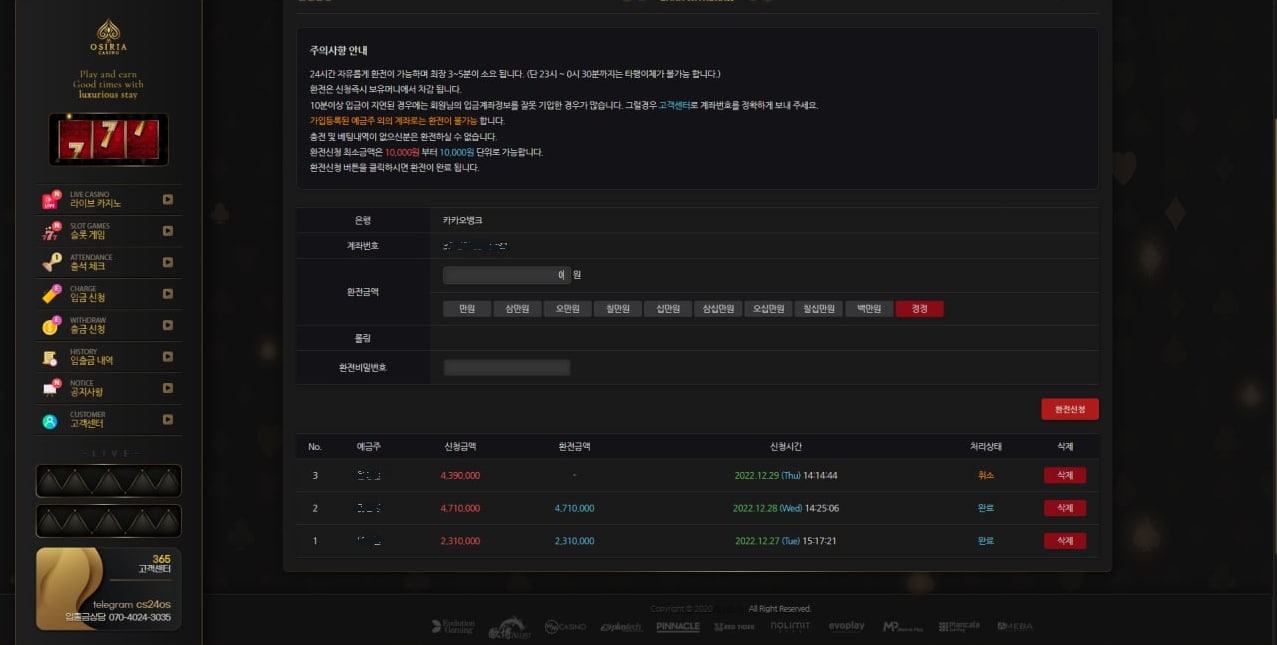Click the Slot Games 777 icon
Viewport: 1277px width, 645px height.
(51, 232)
